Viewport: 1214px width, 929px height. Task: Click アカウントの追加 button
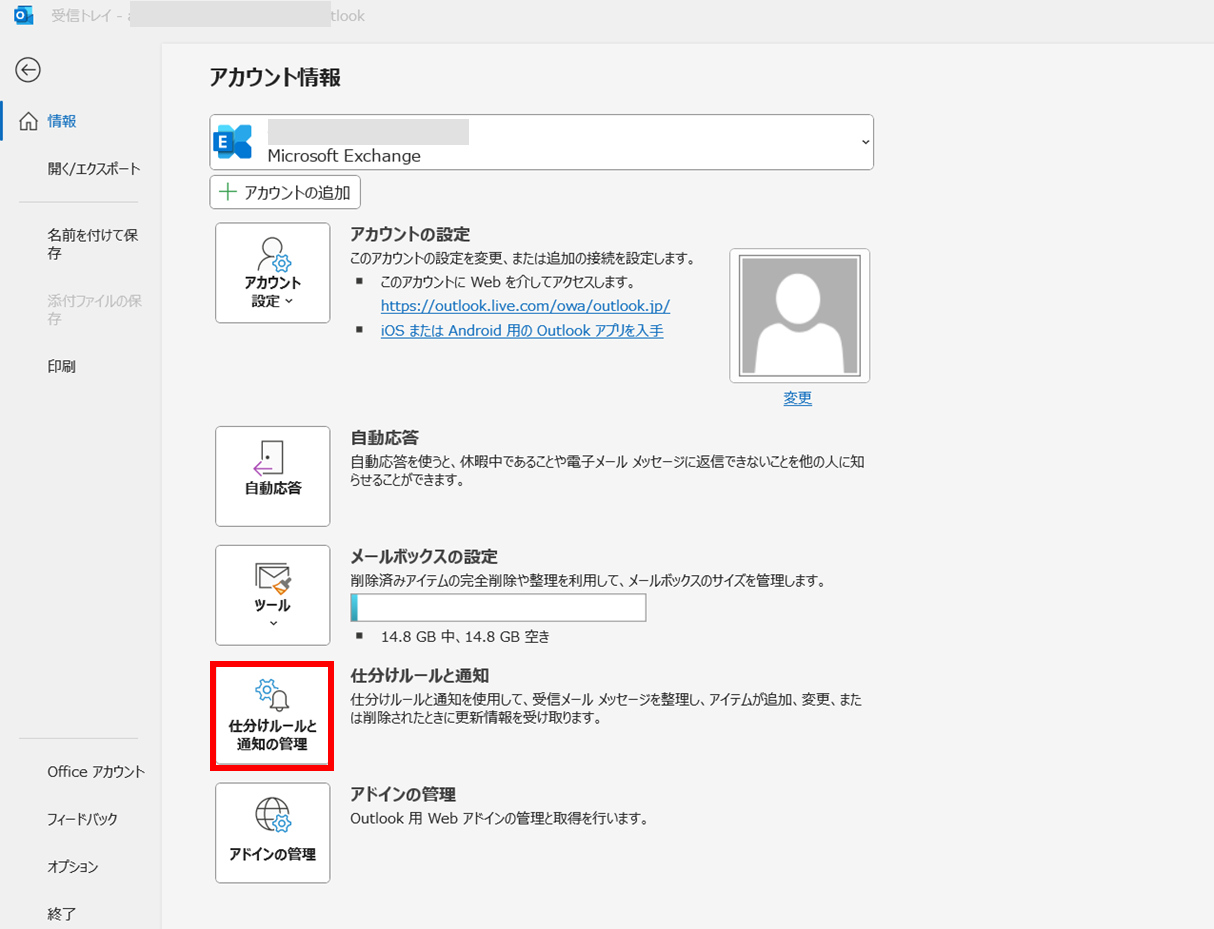[x=285, y=192]
